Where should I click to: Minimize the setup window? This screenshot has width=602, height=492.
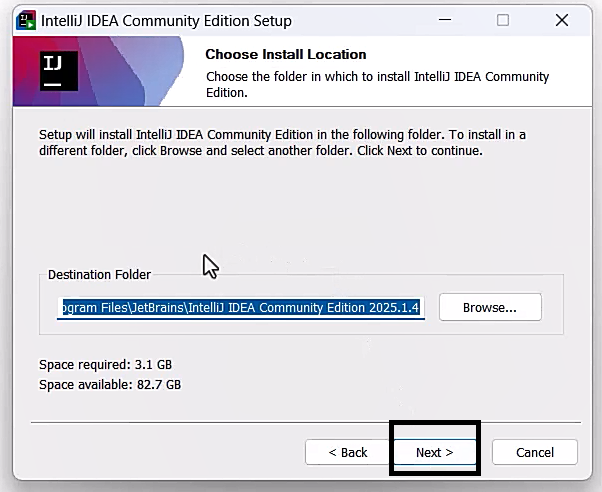tap(445, 20)
